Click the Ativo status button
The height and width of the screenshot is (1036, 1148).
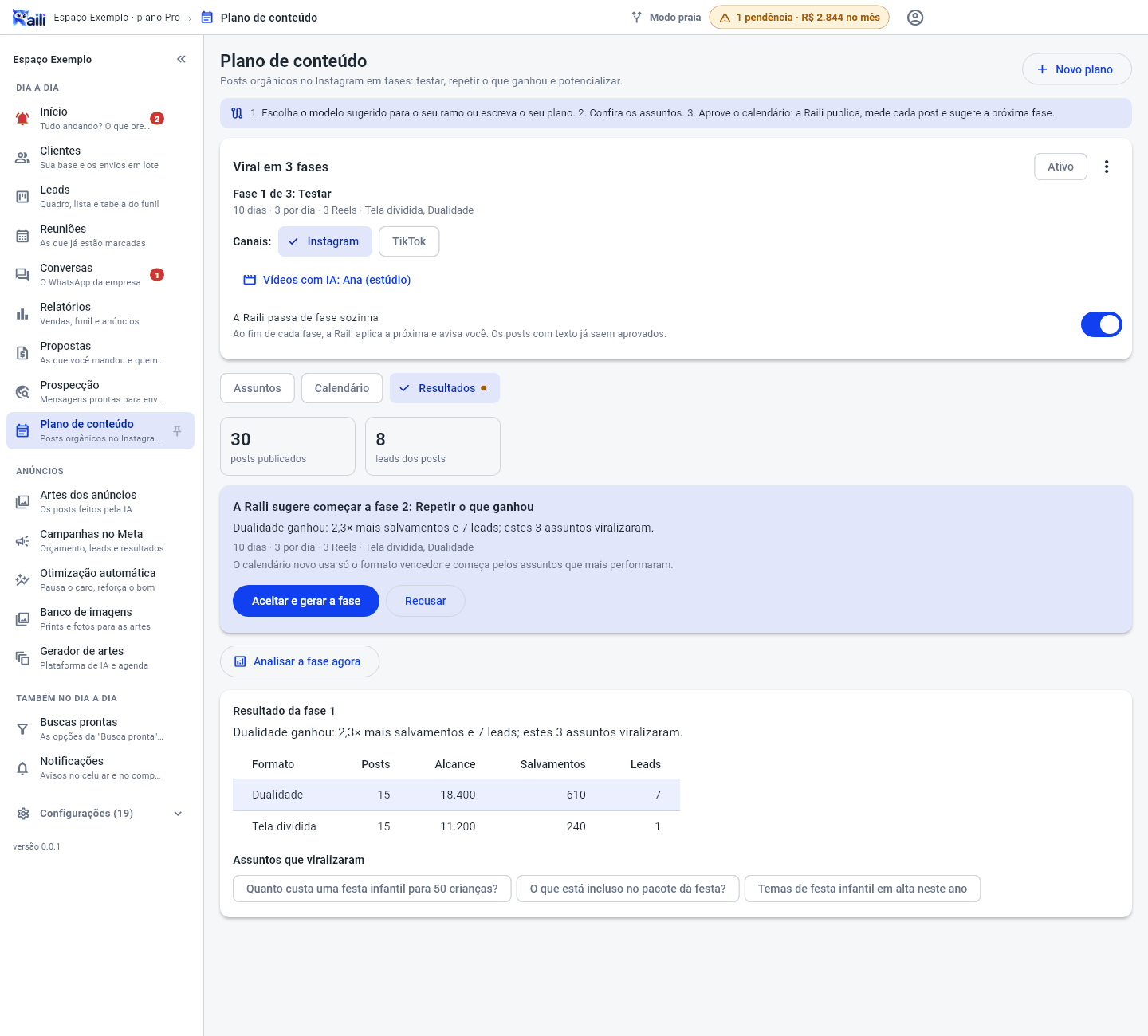coord(1060,167)
